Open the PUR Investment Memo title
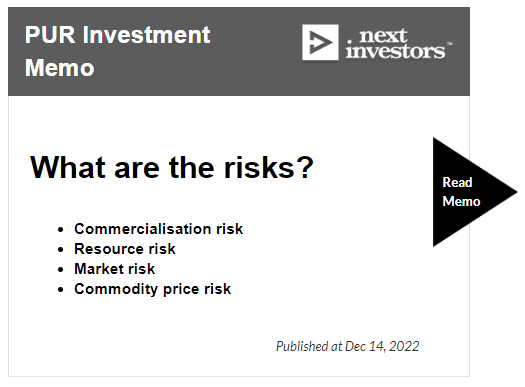Viewport: 525px width, 387px height. pyautogui.click(x=118, y=51)
